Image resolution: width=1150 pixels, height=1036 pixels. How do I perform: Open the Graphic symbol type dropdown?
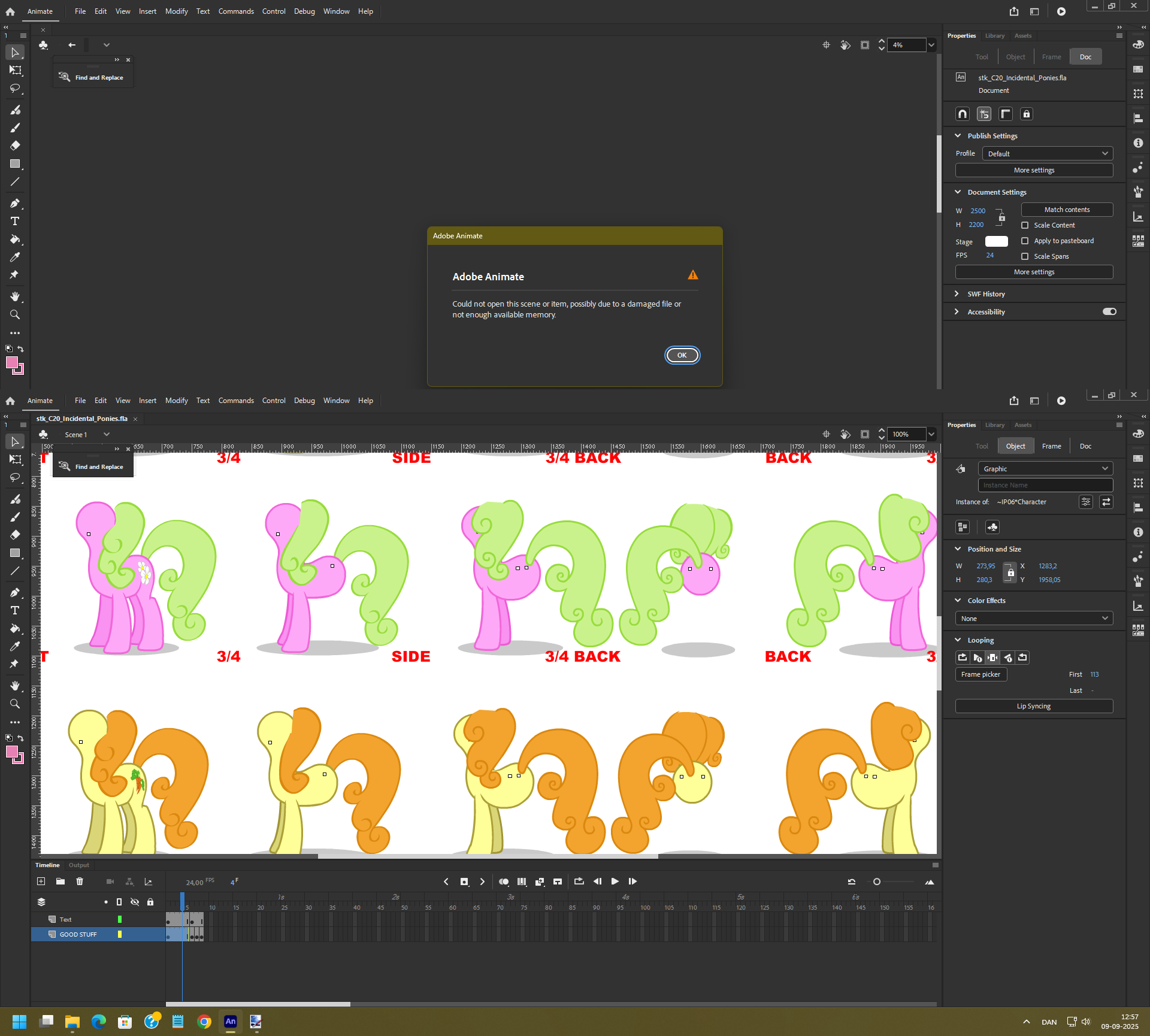(1045, 469)
